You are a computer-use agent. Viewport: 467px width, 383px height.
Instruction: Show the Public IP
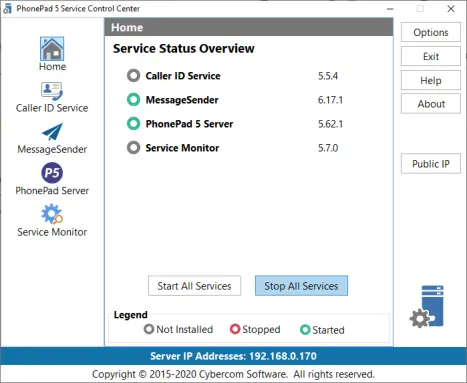(431, 164)
